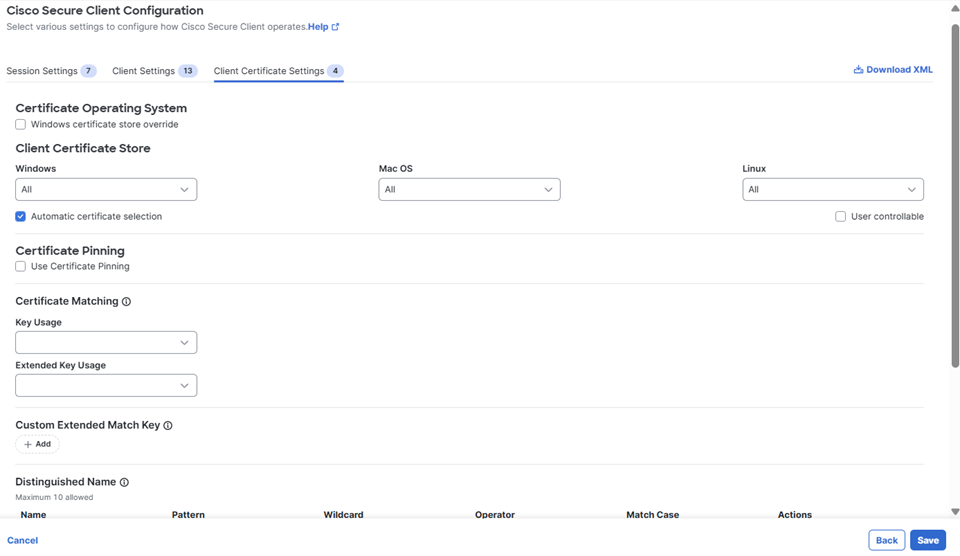Switch to the Session Settings tab
The image size is (960, 556).
point(51,71)
